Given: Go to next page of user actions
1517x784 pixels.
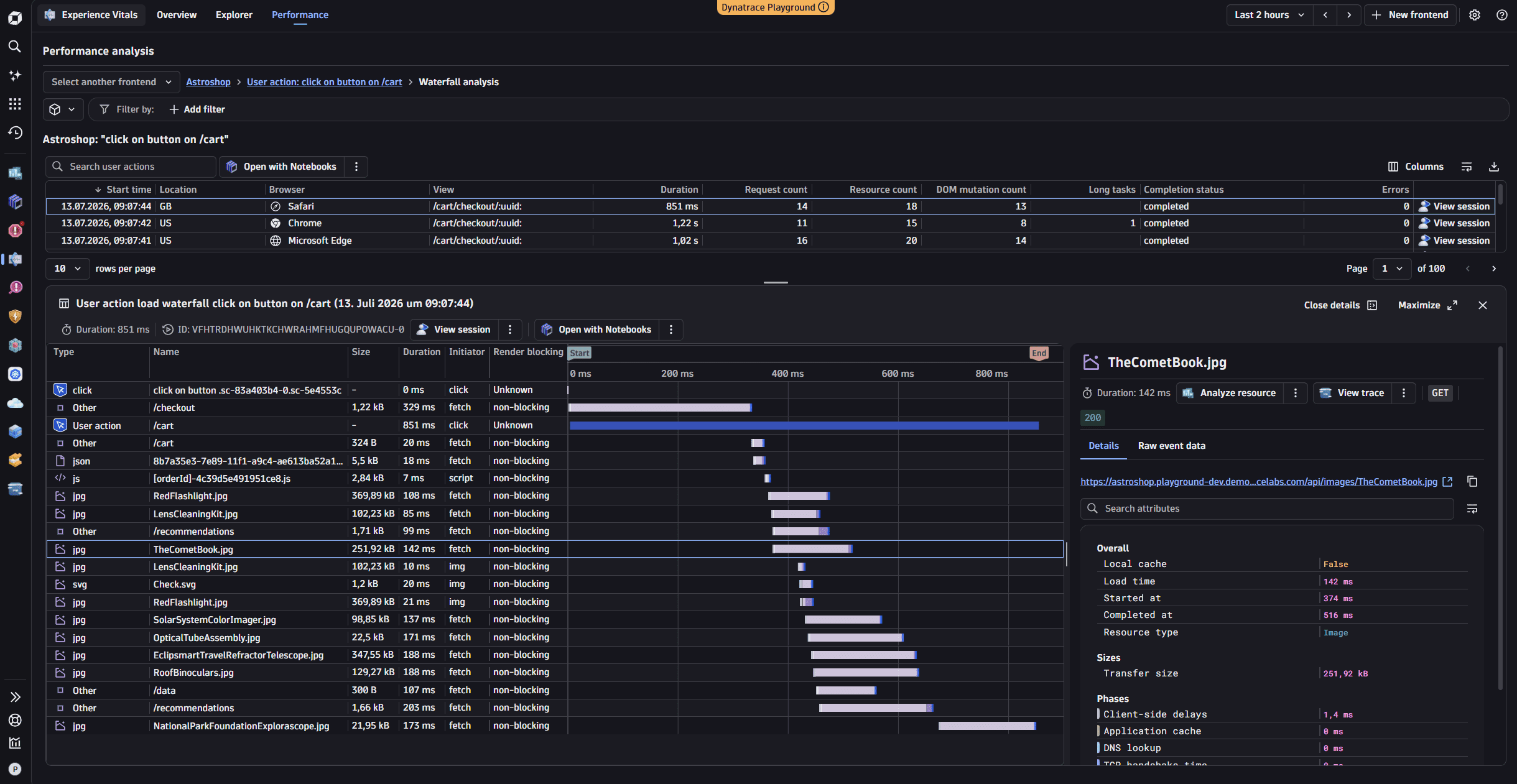Looking at the screenshot, I should coord(1494,269).
